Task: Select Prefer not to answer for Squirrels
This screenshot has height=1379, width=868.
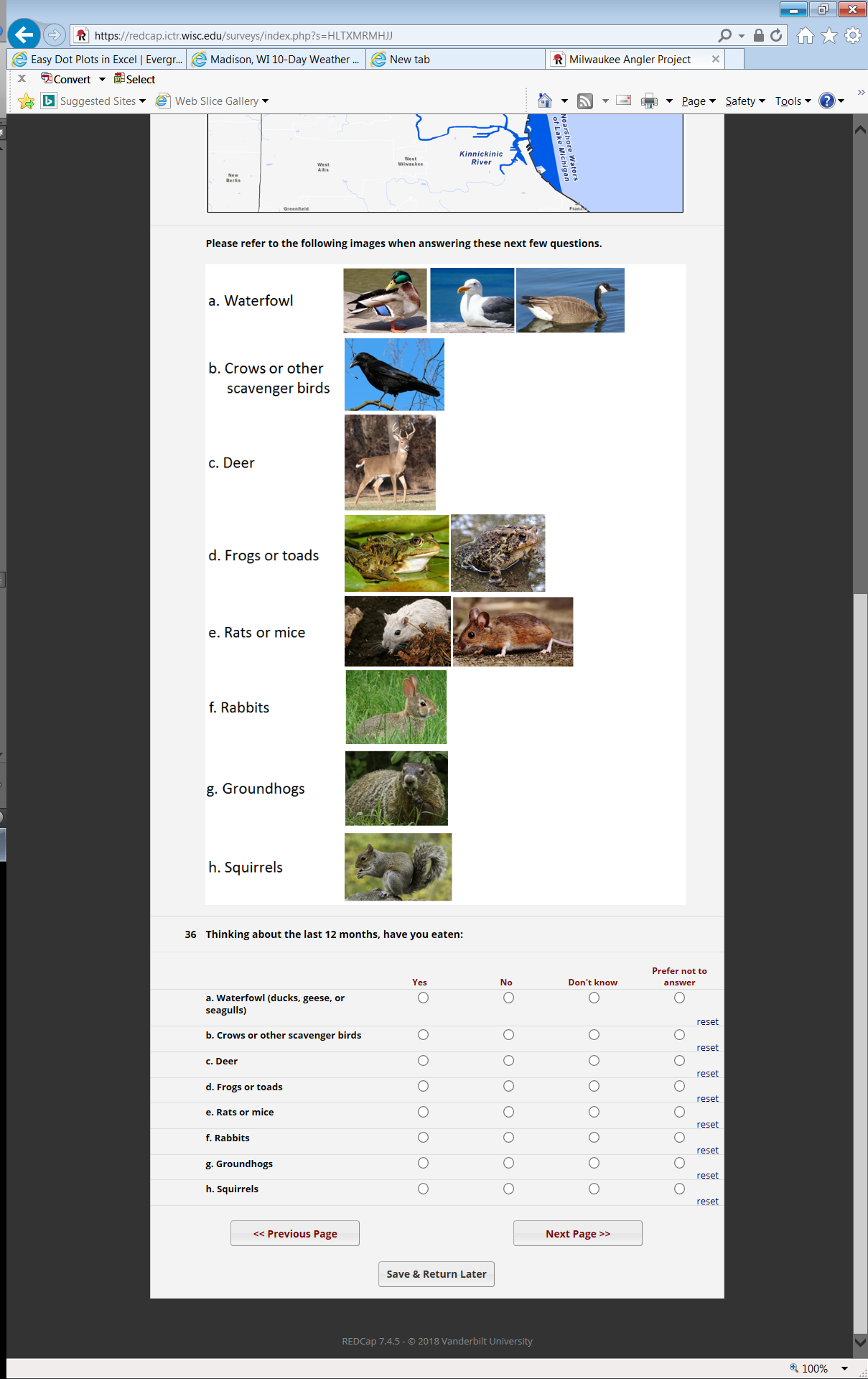Action: coord(679,1189)
